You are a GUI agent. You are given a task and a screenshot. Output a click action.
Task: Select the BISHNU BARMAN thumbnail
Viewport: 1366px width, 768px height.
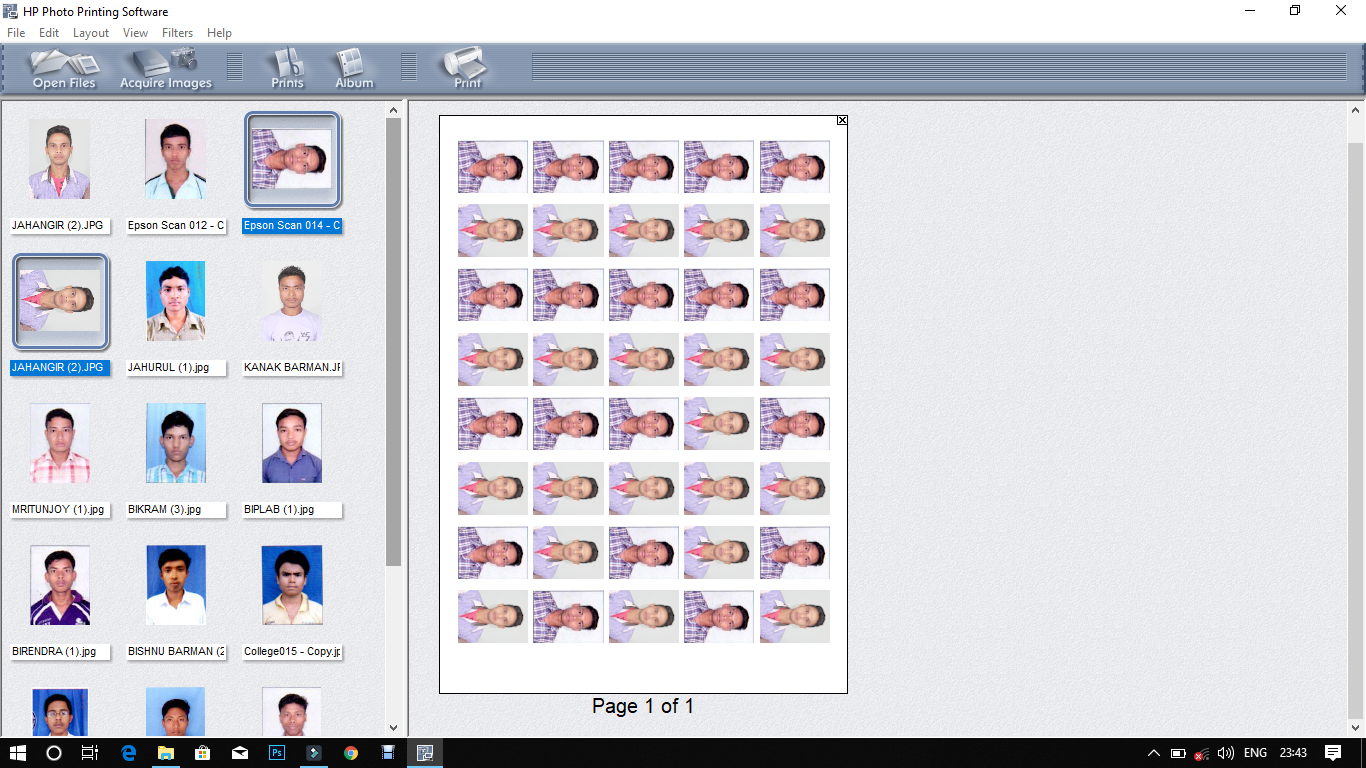176,585
